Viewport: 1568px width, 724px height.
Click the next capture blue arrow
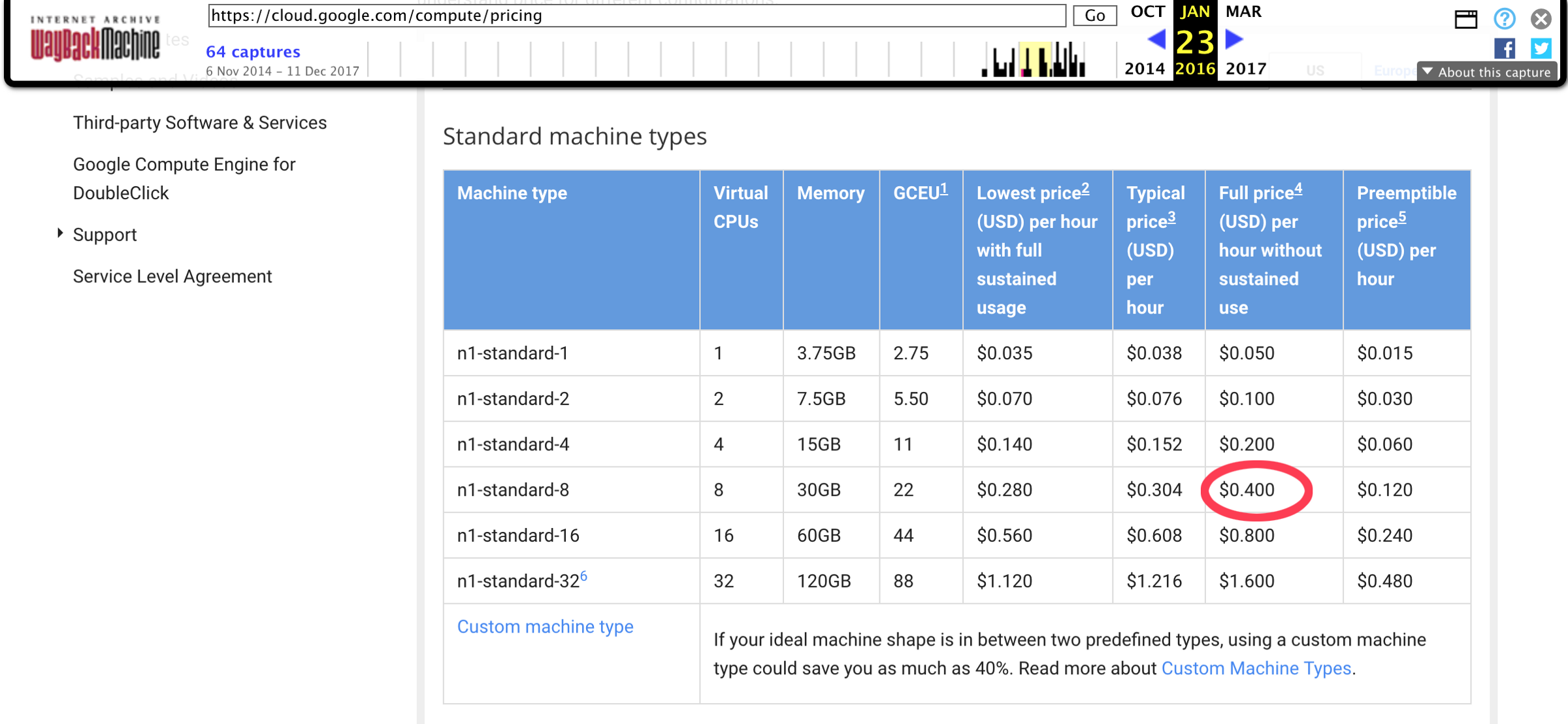[1233, 40]
